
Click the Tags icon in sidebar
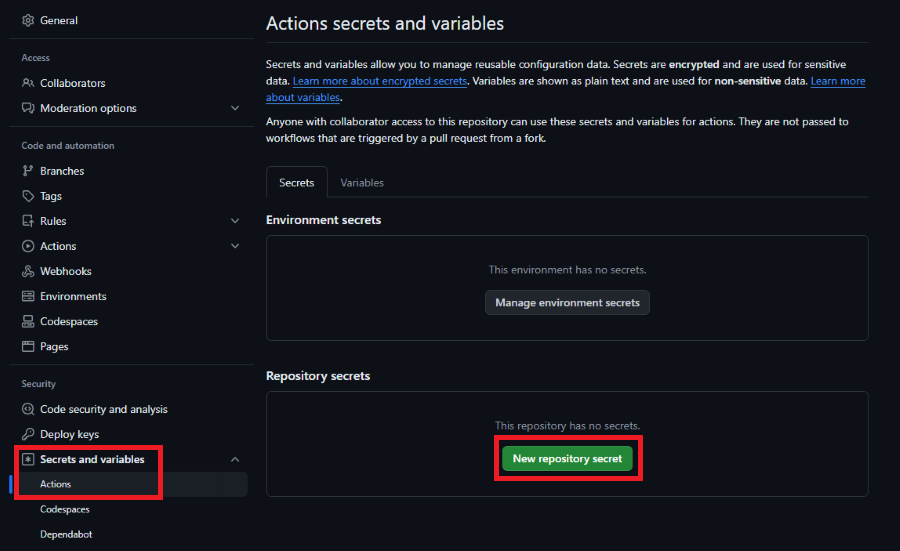coord(28,196)
